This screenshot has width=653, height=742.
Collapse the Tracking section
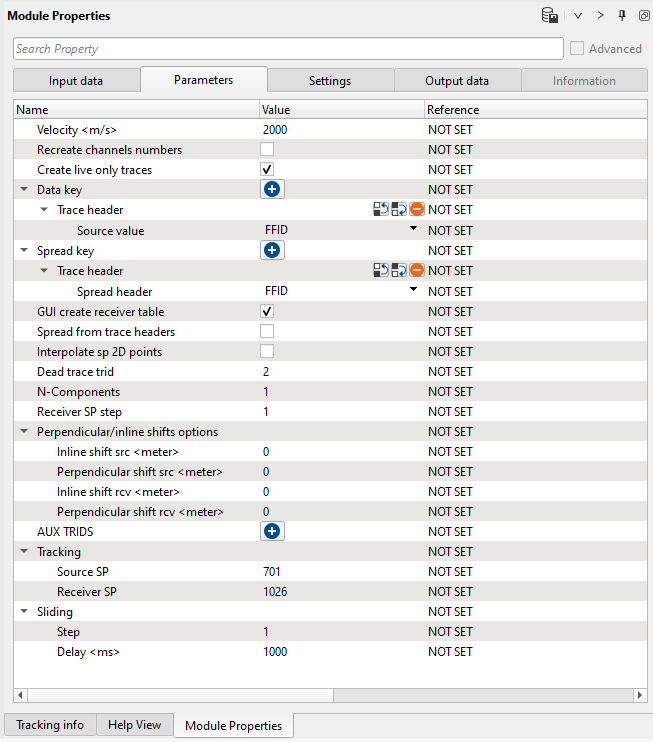pos(24,552)
